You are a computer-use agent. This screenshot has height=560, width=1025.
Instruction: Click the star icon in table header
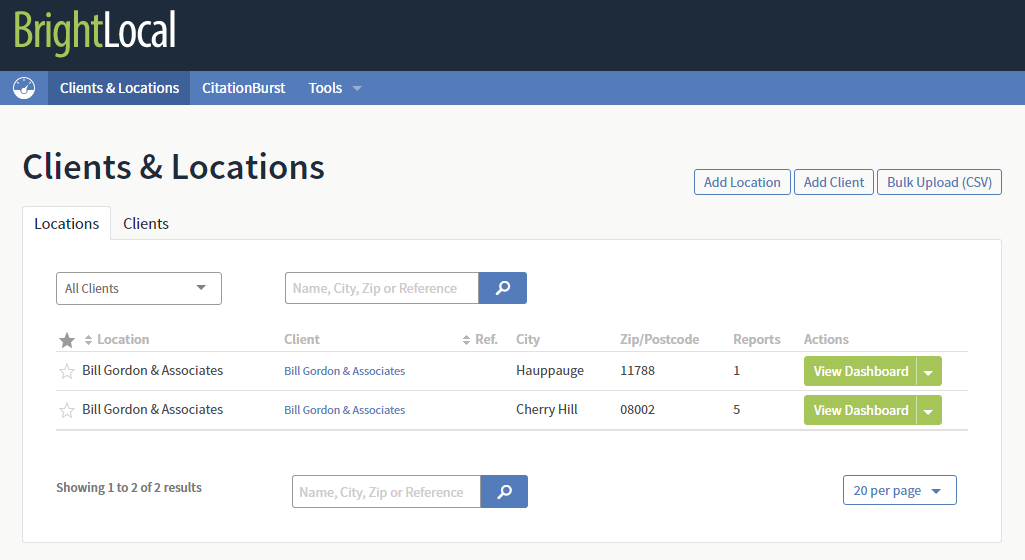67,340
